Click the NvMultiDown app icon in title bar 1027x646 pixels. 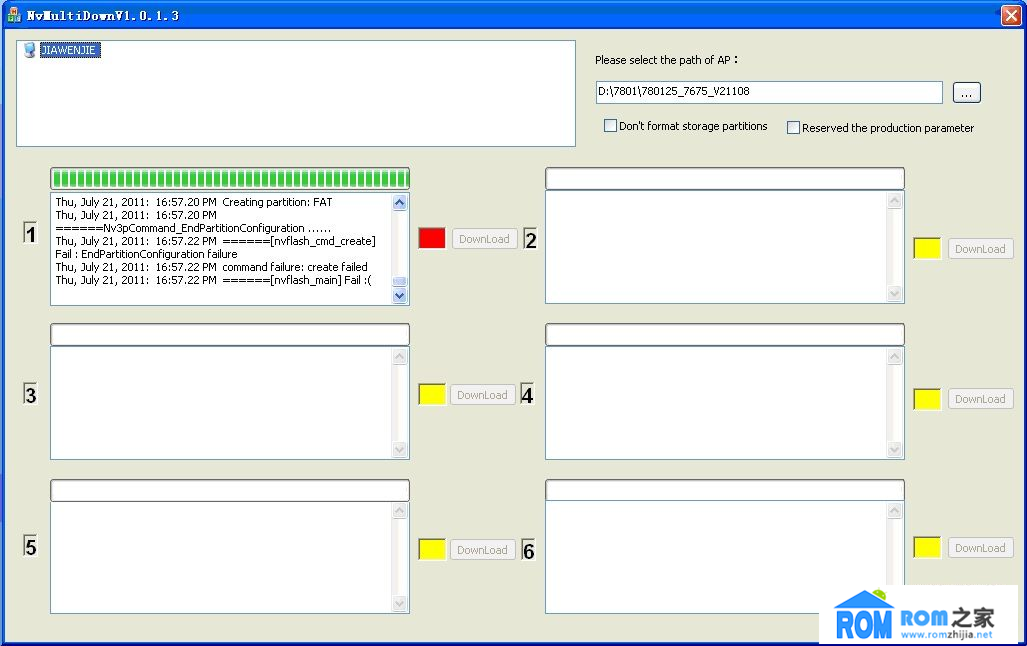click(x=14, y=14)
